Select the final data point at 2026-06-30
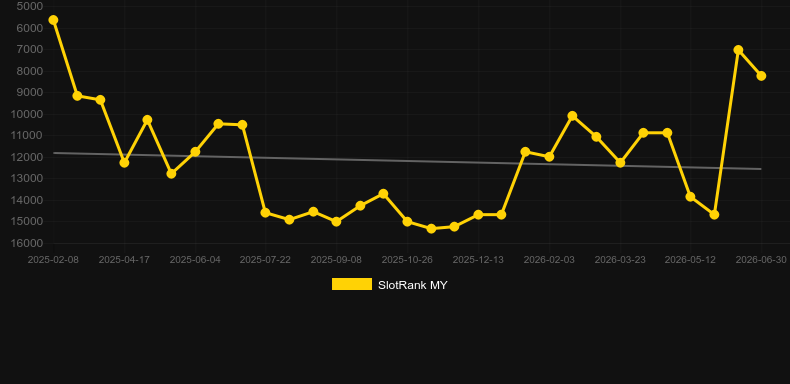790x384 pixels. (761, 76)
